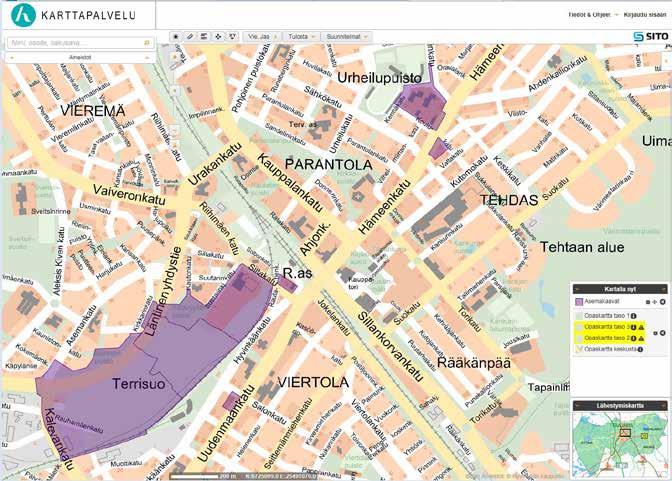Open the Tulosta dropdown menu
The image size is (672, 481).
[301, 37]
